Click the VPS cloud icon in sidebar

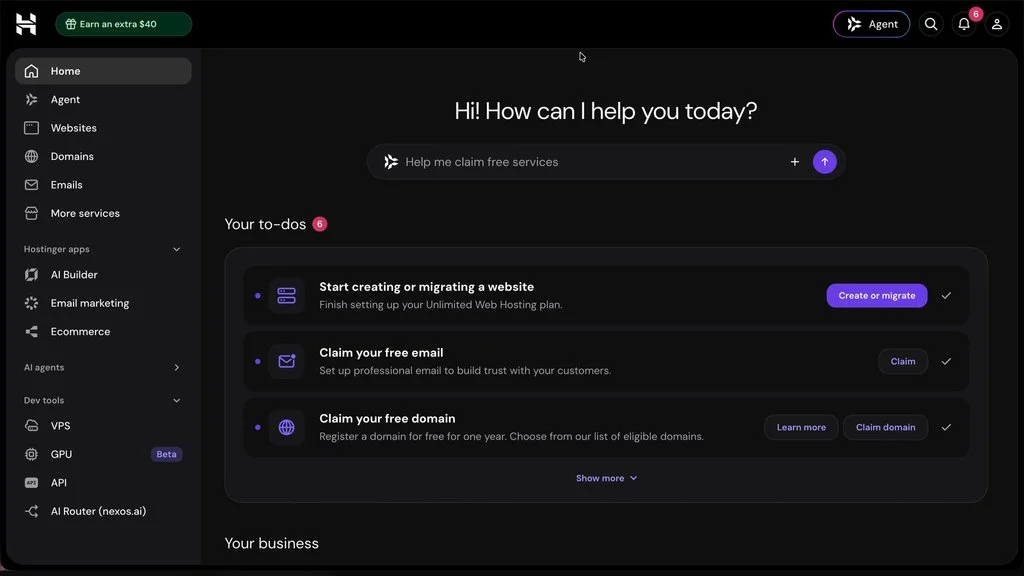(x=31, y=426)
